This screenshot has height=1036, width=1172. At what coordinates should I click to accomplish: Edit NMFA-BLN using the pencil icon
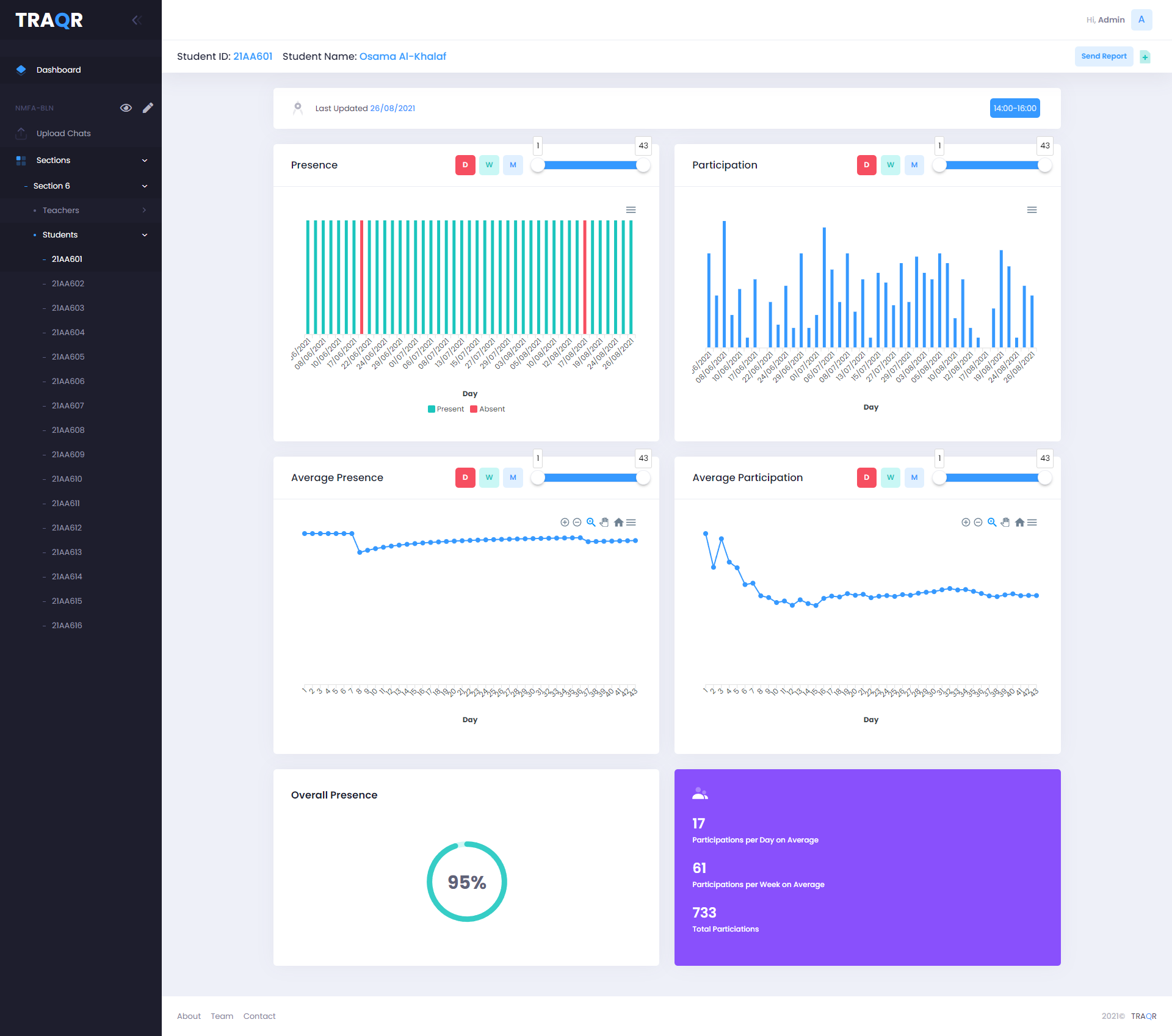(148, 108)
